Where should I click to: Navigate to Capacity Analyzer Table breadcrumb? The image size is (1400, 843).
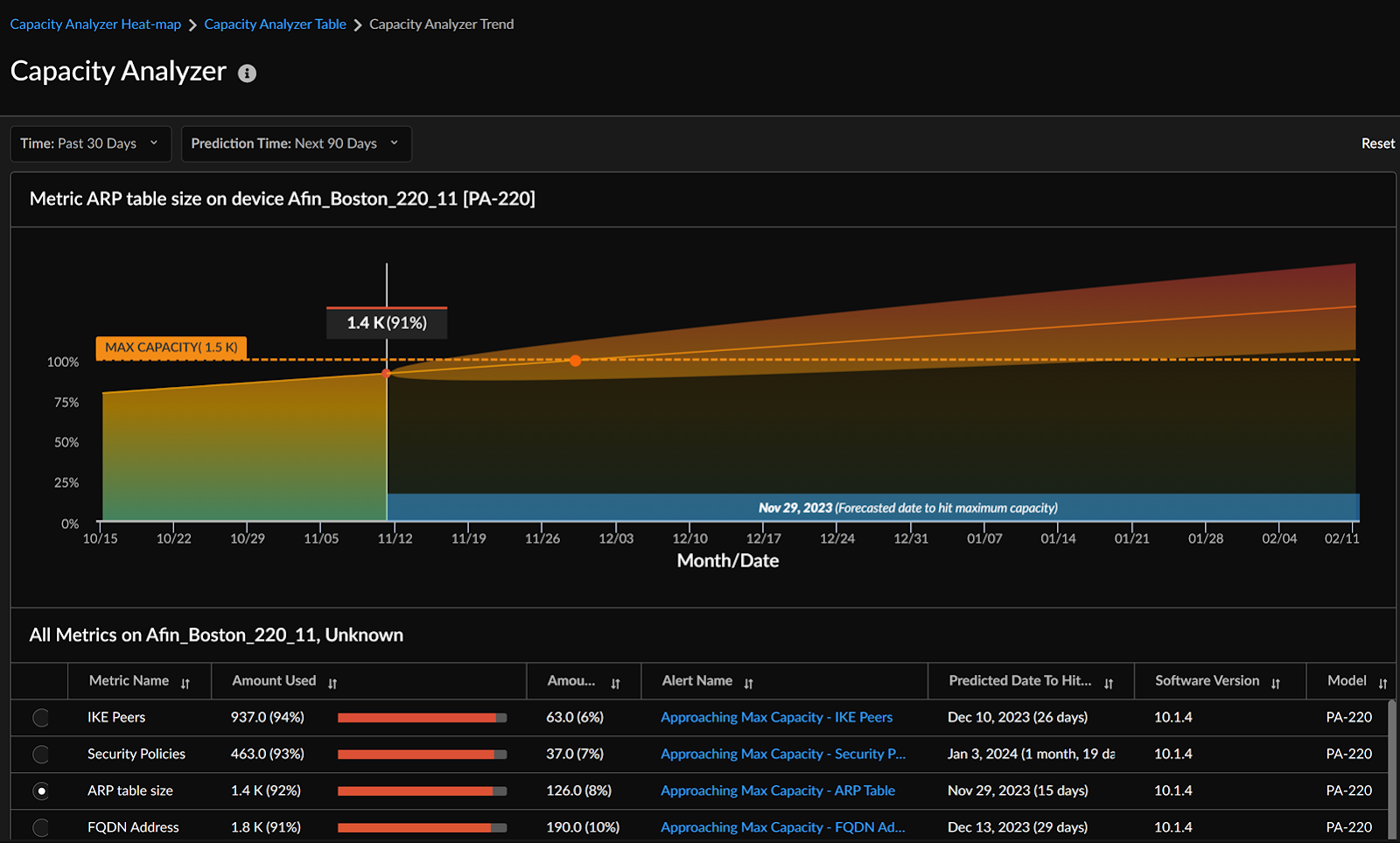pyautogui.click(x=275, y=25)
